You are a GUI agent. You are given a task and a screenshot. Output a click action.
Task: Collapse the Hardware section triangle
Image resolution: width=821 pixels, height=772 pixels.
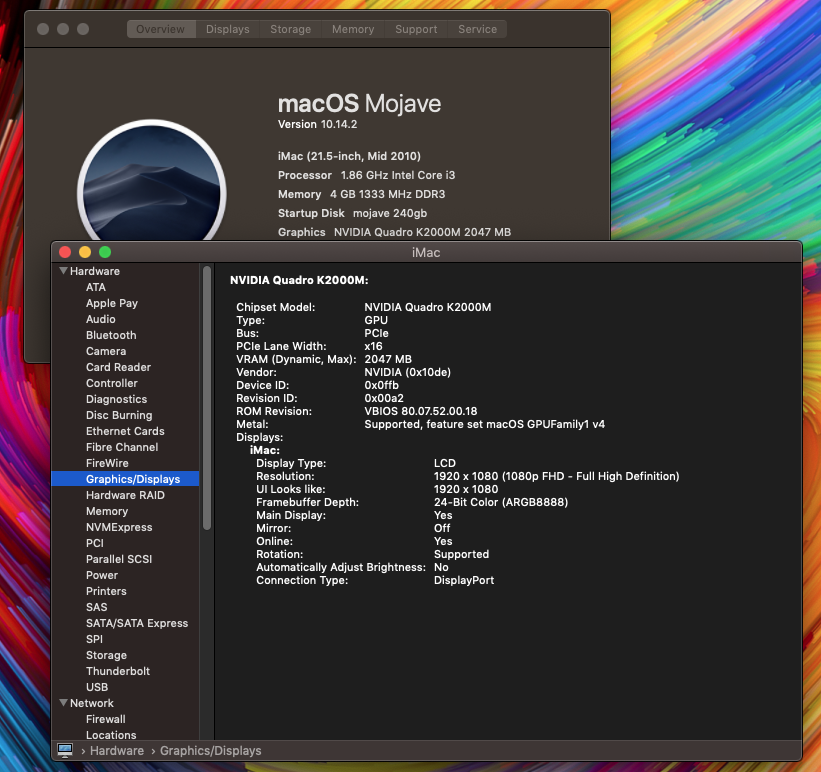63,271
